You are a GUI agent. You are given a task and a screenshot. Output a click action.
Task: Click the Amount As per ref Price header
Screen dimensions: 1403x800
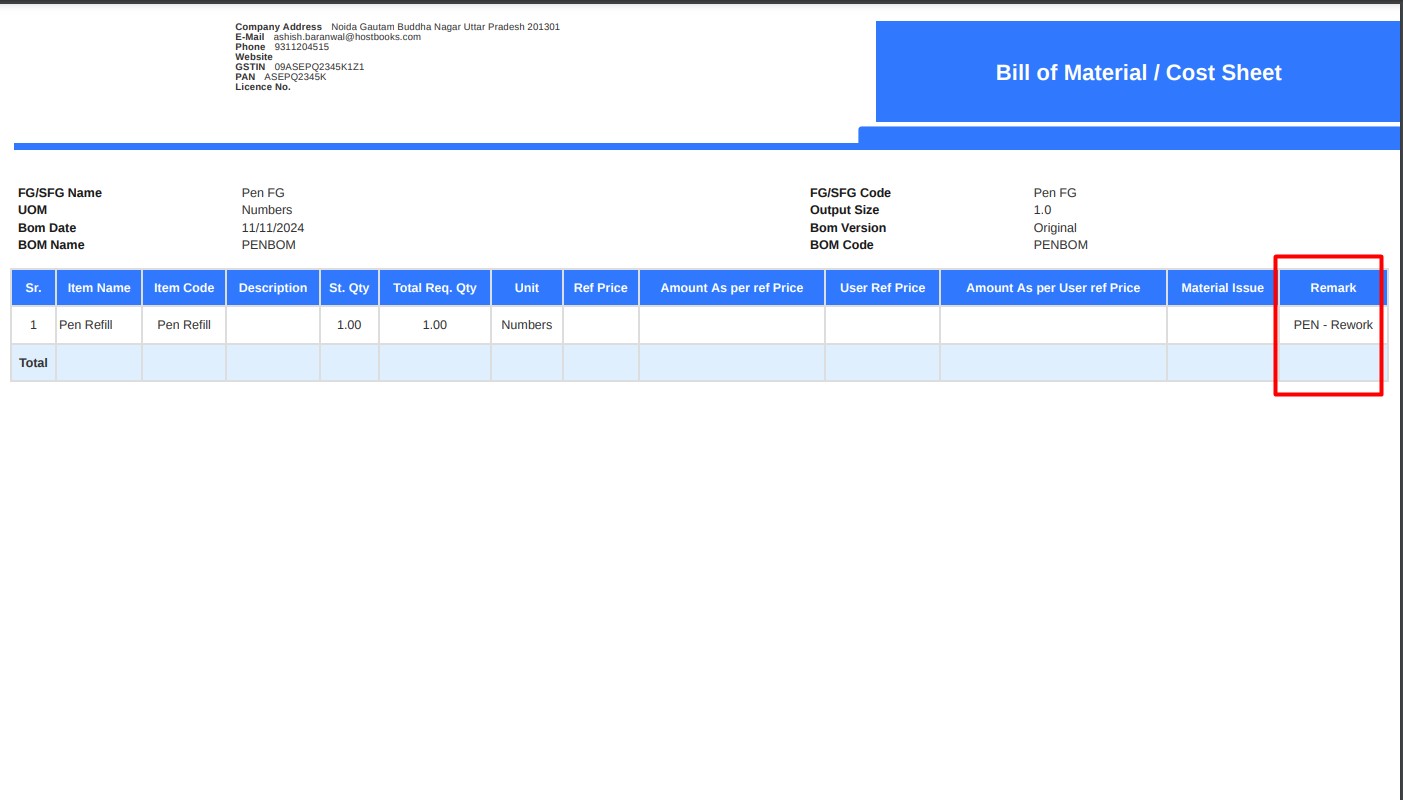tap(732, 288)
